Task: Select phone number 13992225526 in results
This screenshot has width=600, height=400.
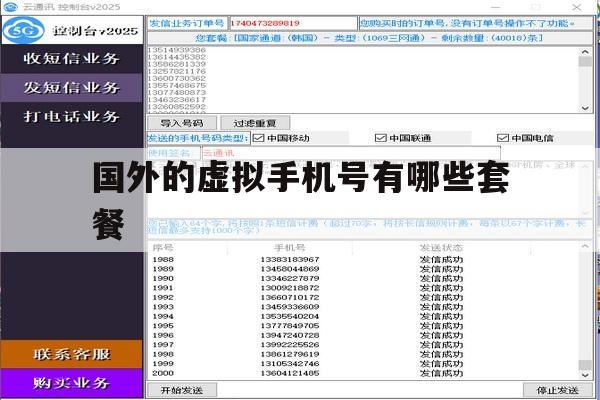Action: [x=290, y=345]
